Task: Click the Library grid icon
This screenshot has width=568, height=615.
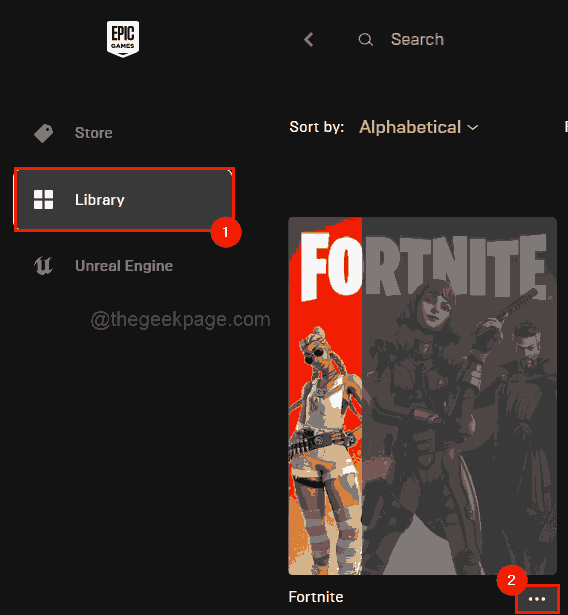Action: click(x=44, y=200)
